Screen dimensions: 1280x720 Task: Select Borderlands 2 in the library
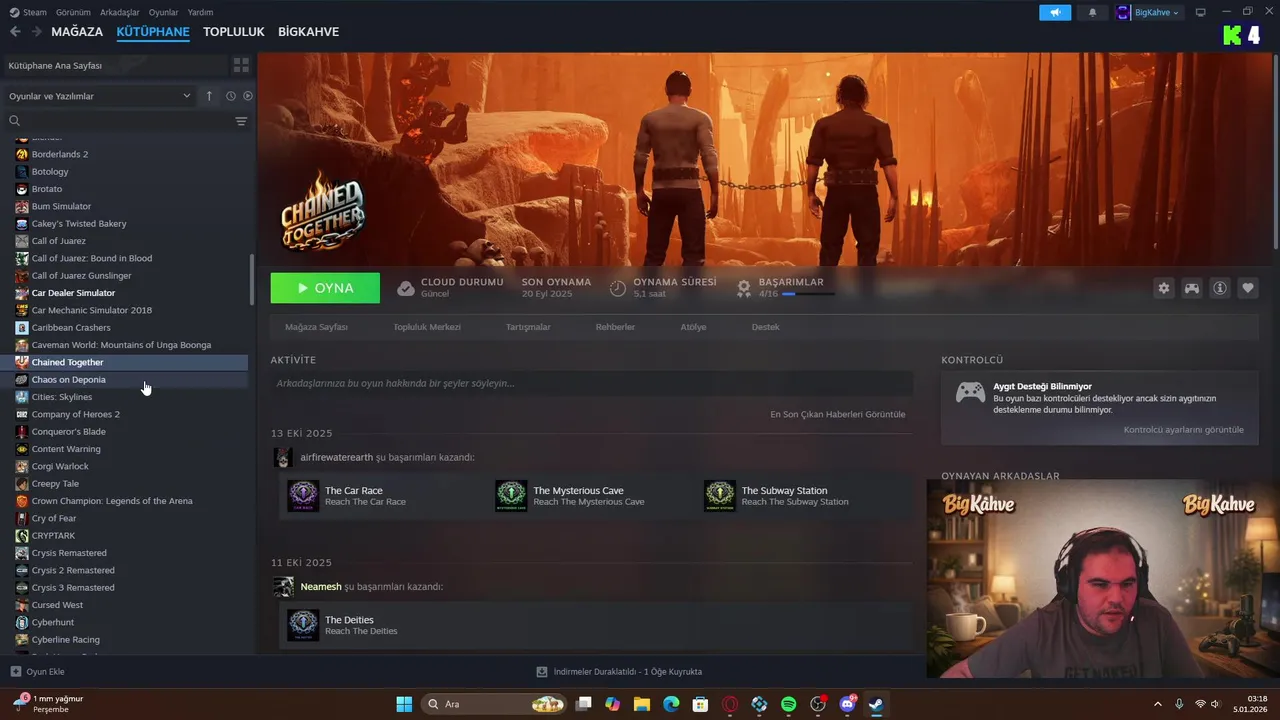click(124, 154)
